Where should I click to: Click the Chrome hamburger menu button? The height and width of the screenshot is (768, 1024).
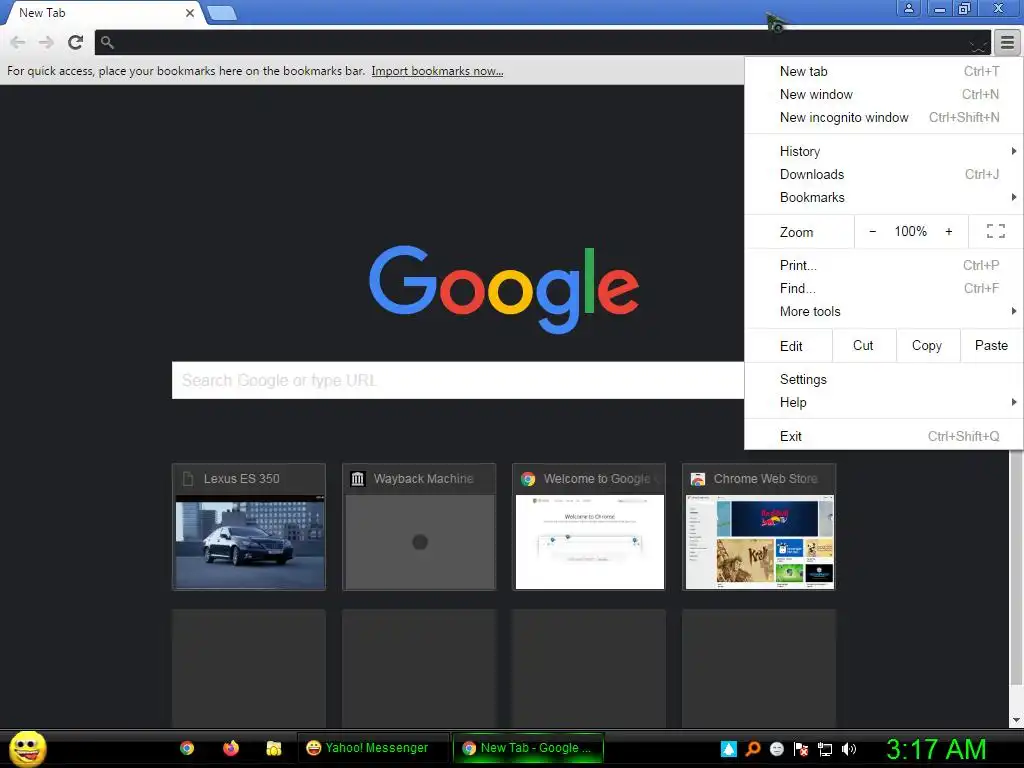click(x=1007, y=43)
